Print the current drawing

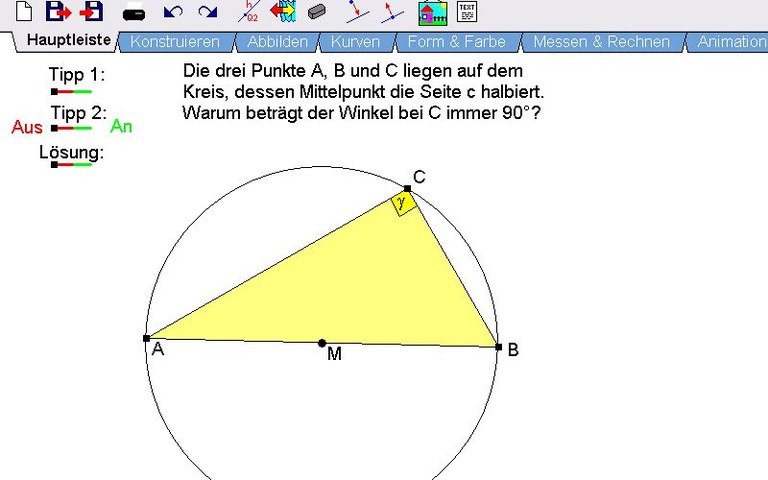click(x=134, y=12)
